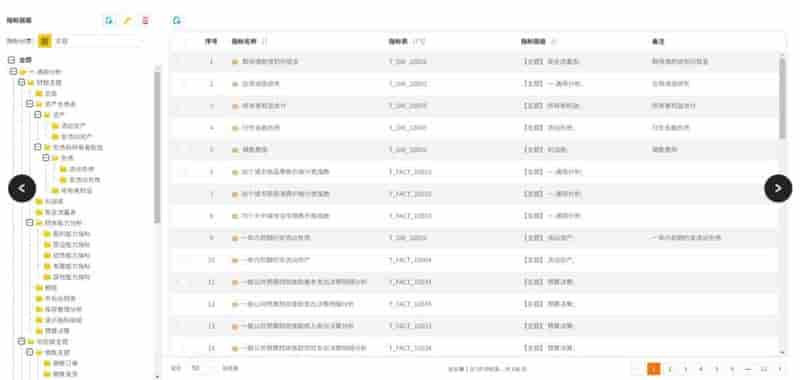Select the 盈利能力指标 tree node

[x=71, y=234]
